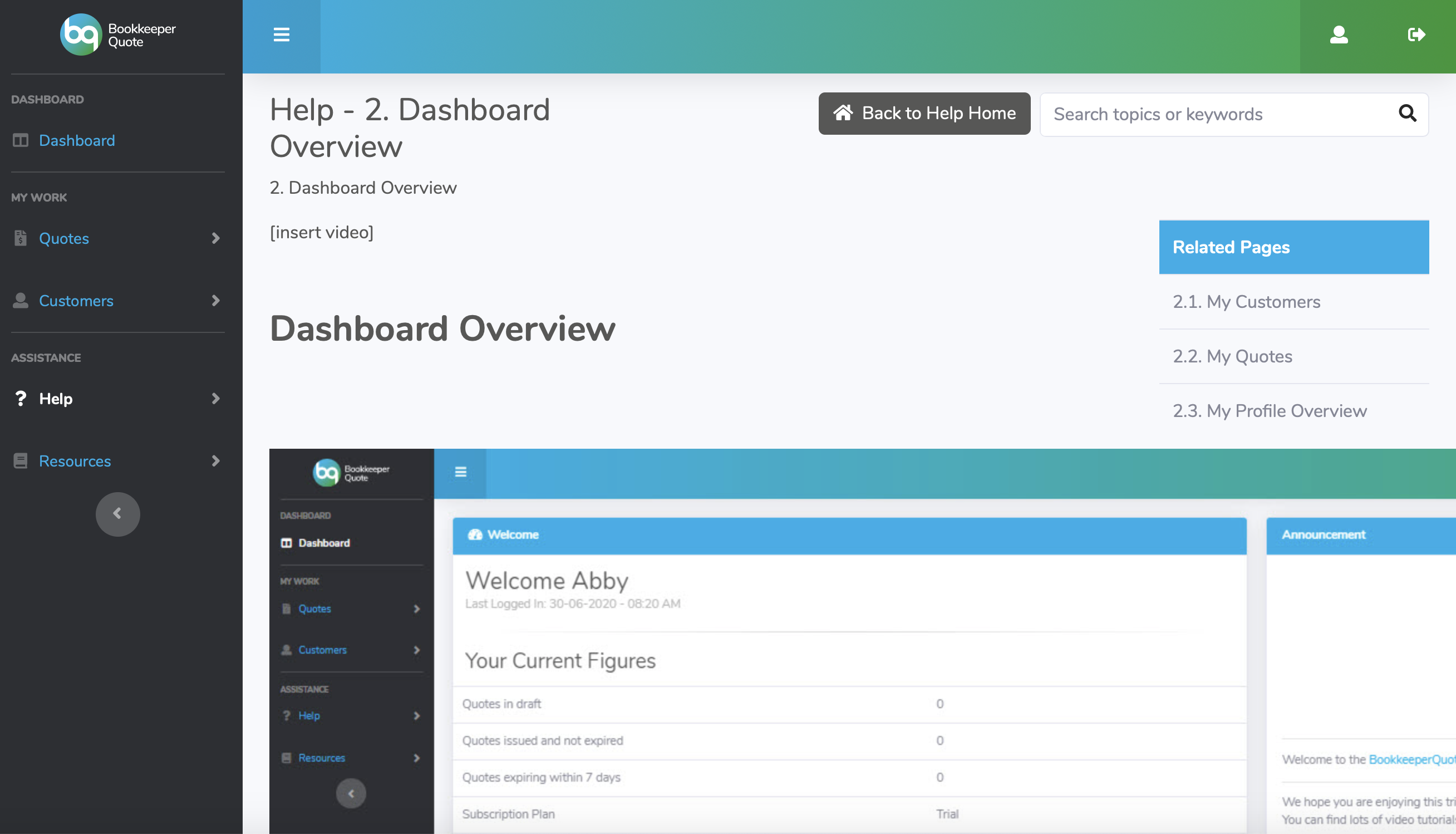
Task: Click the Quotes document icon
Action: [x=21, y=238]
